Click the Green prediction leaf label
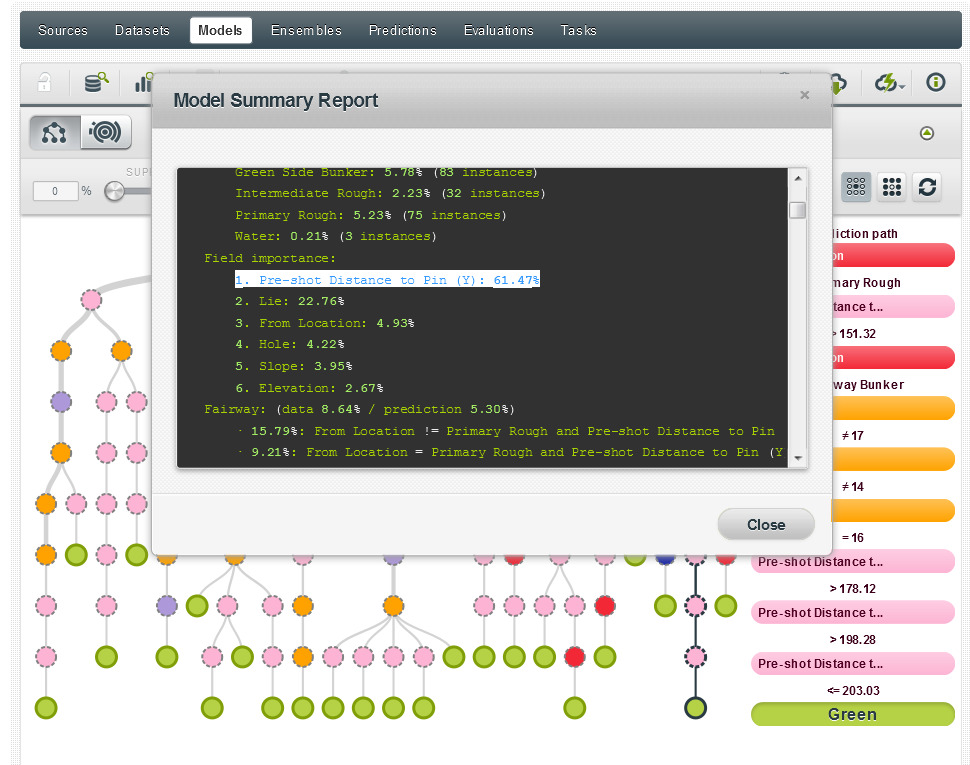The height and width of the screenshot is (765, 970). click(x=852, y=715)
